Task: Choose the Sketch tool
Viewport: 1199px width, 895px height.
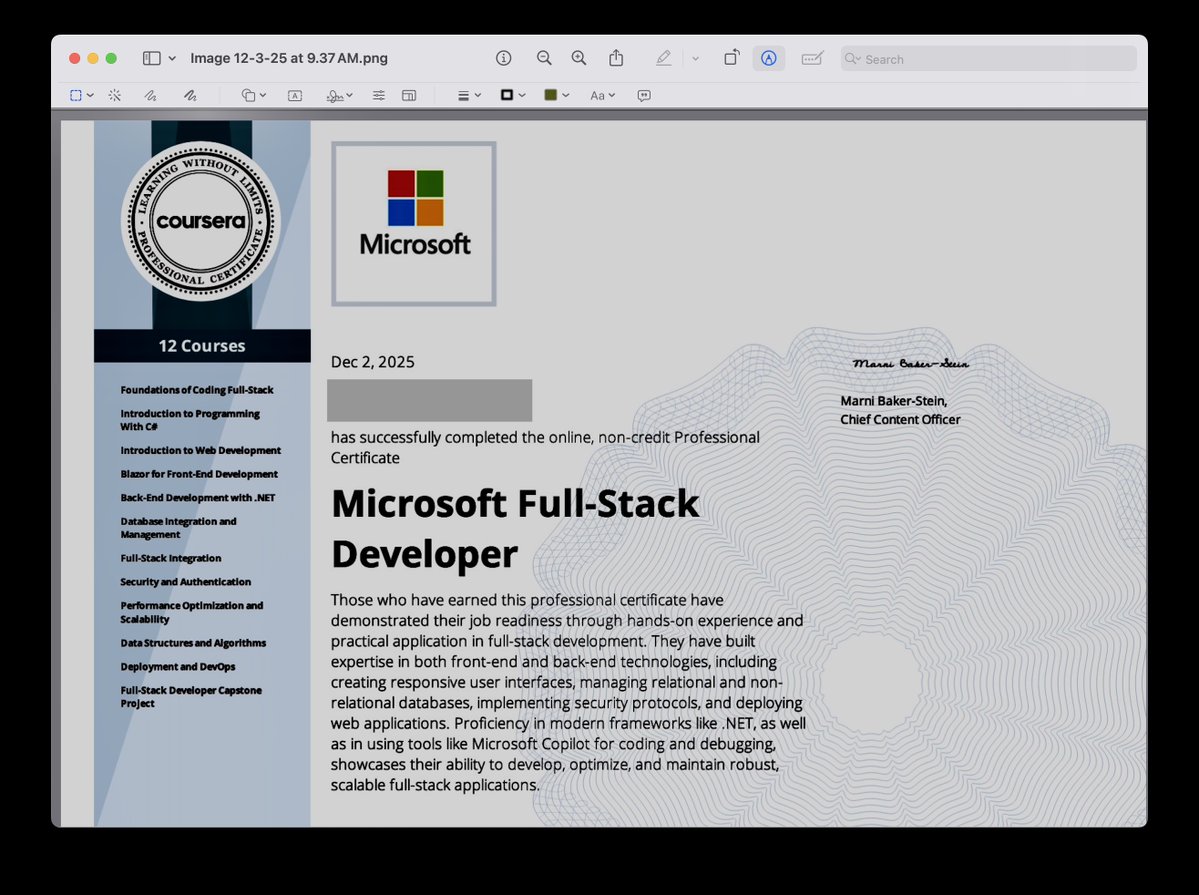Action: (151, 96)
